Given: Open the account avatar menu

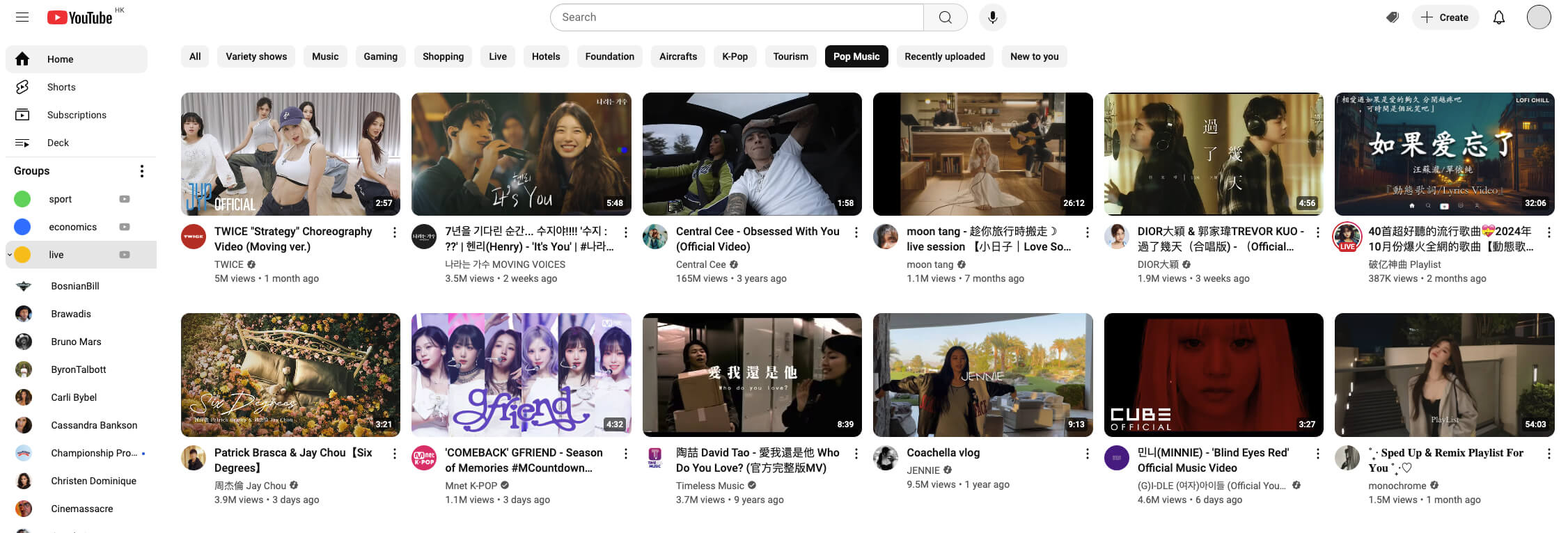Looking at the screenshot, I should pos(1539,17).
